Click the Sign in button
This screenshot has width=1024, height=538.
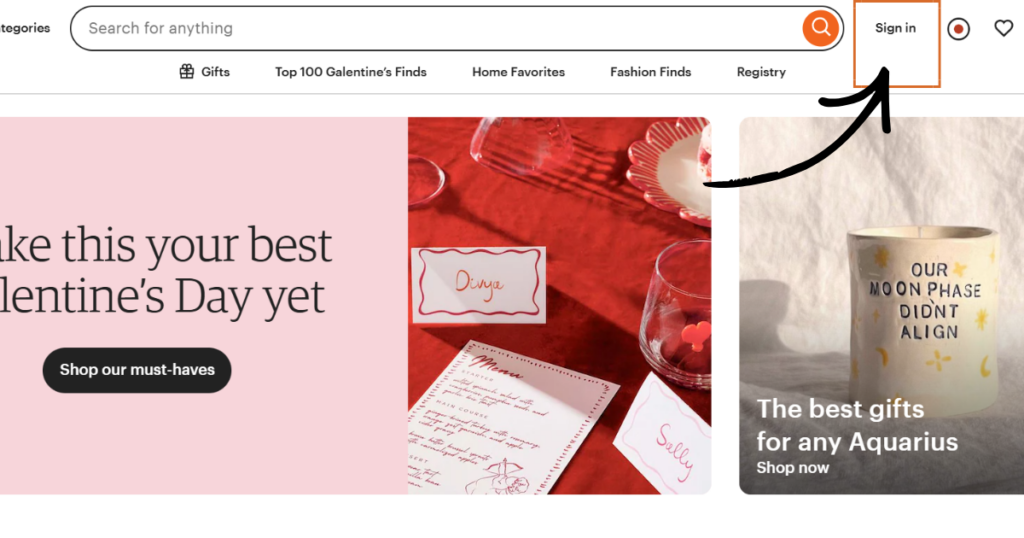(895, 28)
